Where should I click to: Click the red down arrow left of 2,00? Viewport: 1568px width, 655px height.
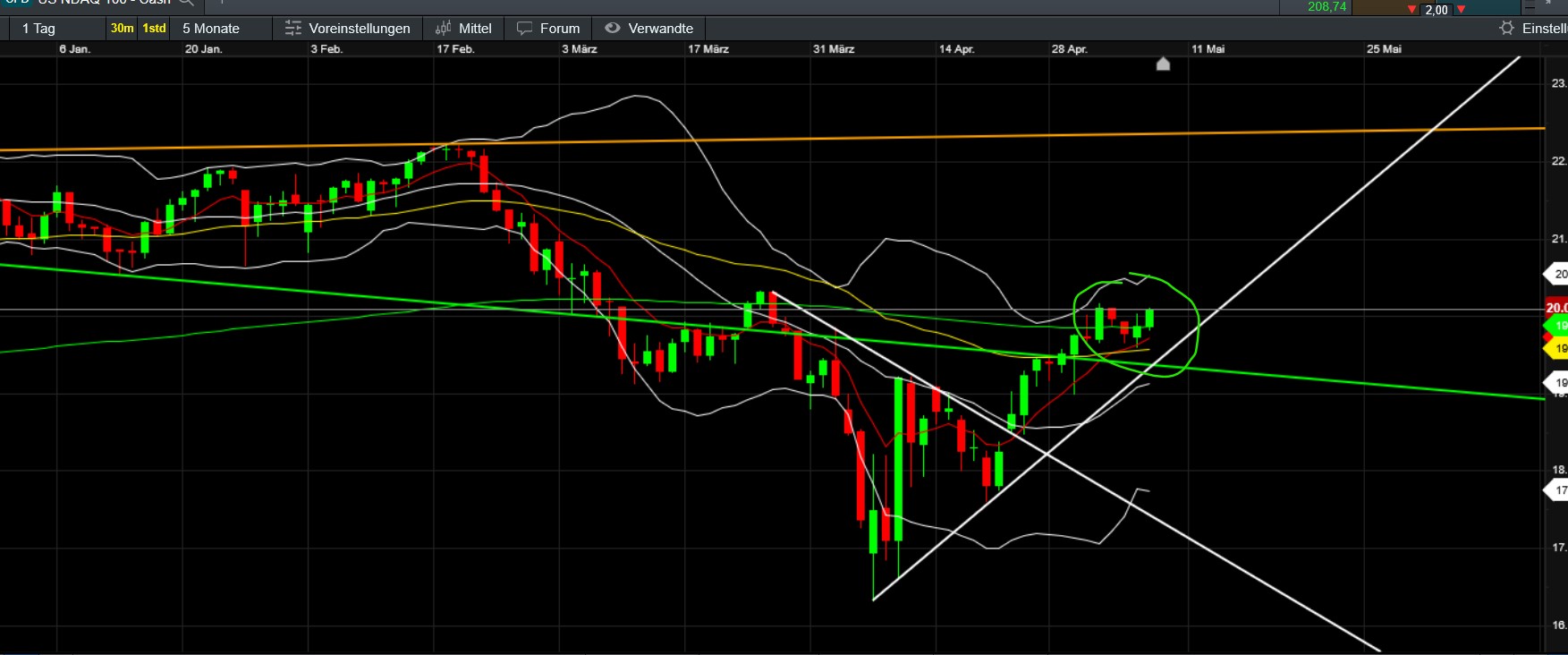(1412, 10)
